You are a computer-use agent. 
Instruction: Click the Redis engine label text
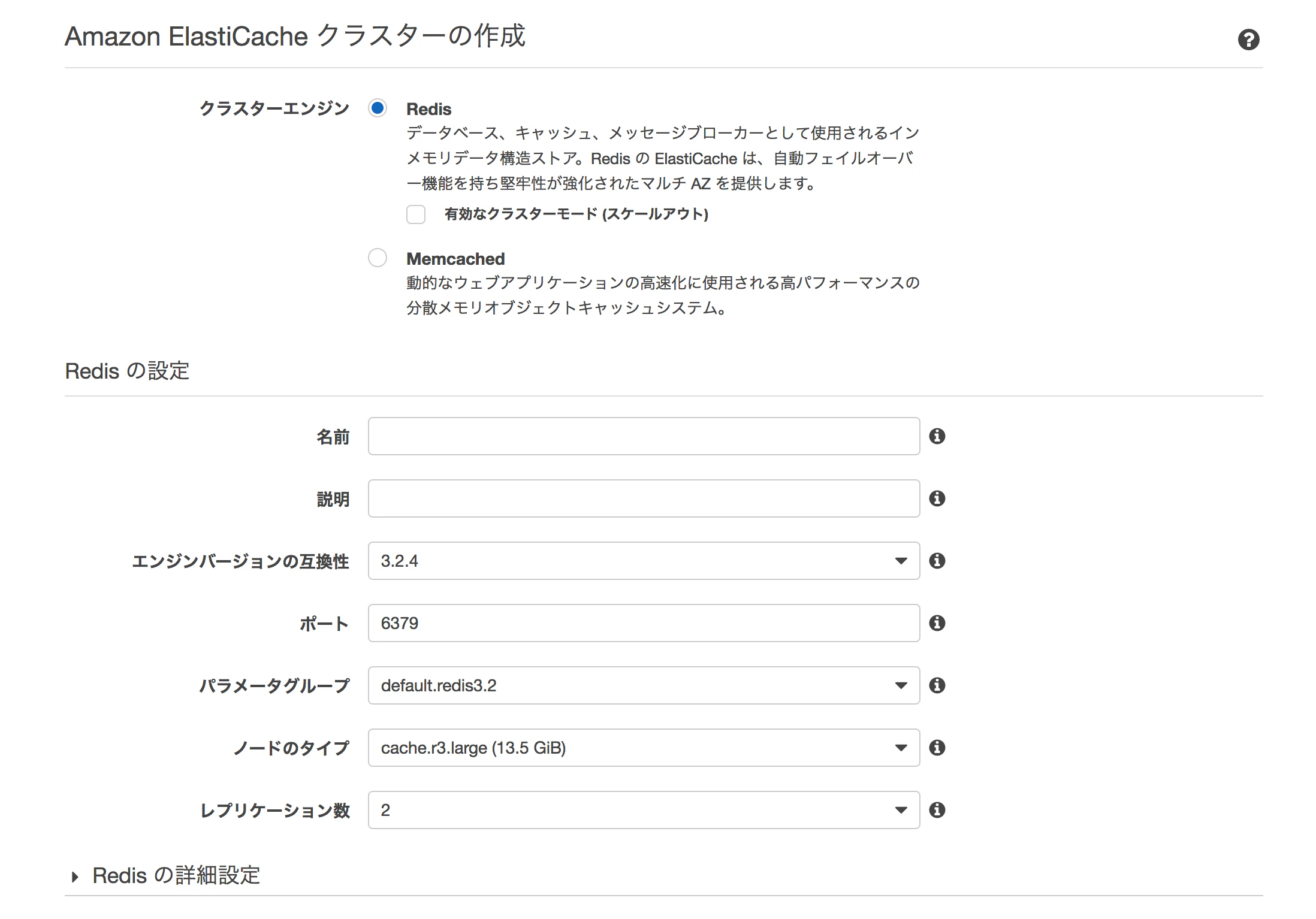pyautogui.click(x=429, y=109)
